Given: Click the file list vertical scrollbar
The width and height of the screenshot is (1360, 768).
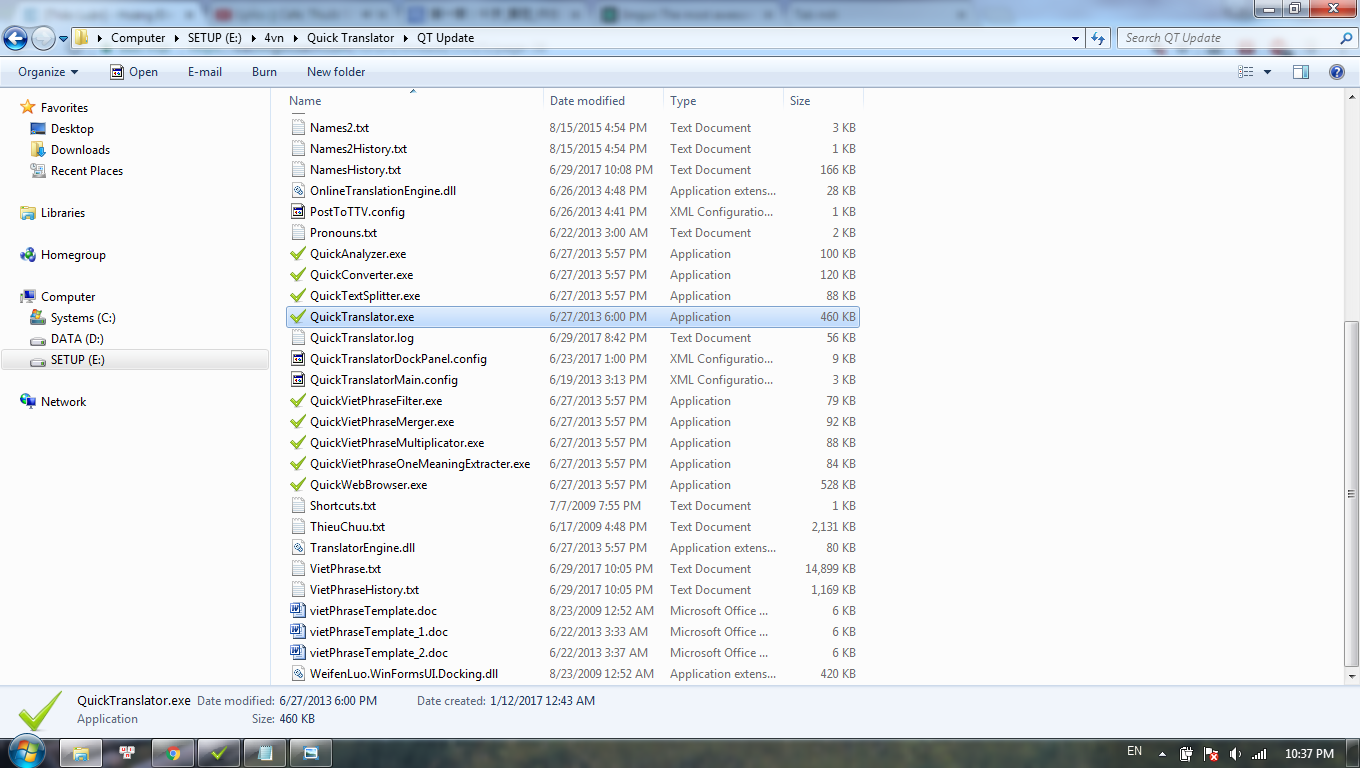Looking at the screenshot, I should point(1351,490).
